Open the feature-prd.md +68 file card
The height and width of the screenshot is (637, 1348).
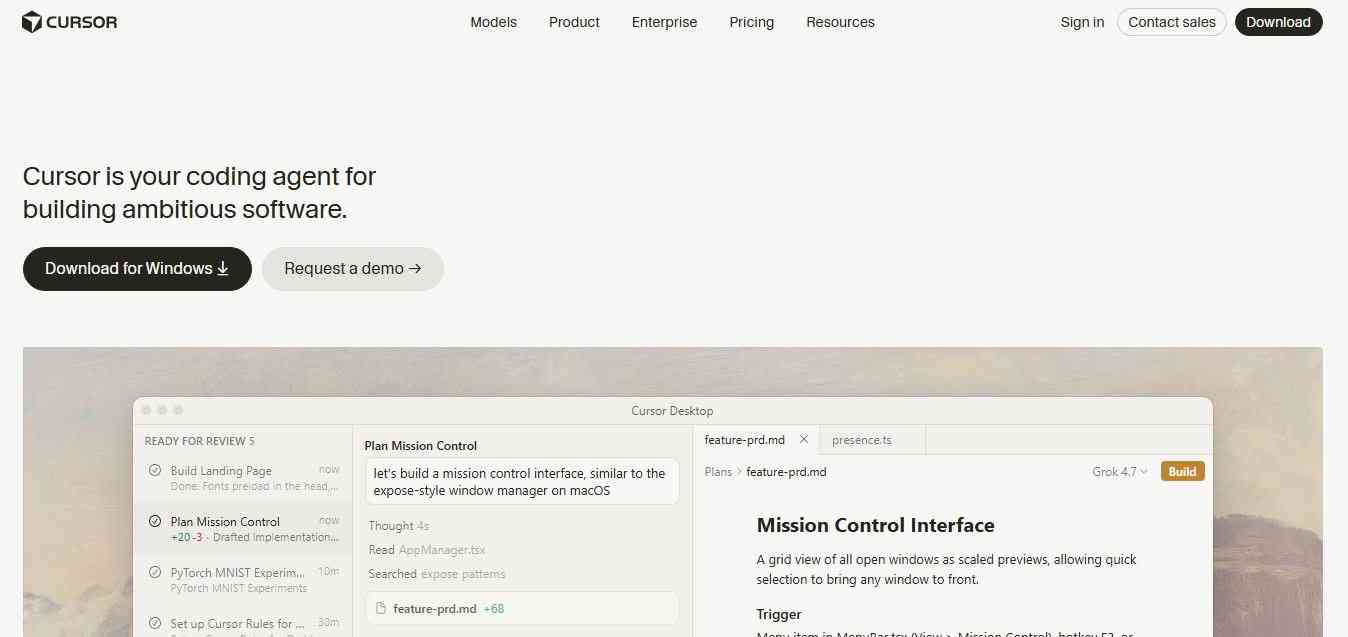point(522,608)
